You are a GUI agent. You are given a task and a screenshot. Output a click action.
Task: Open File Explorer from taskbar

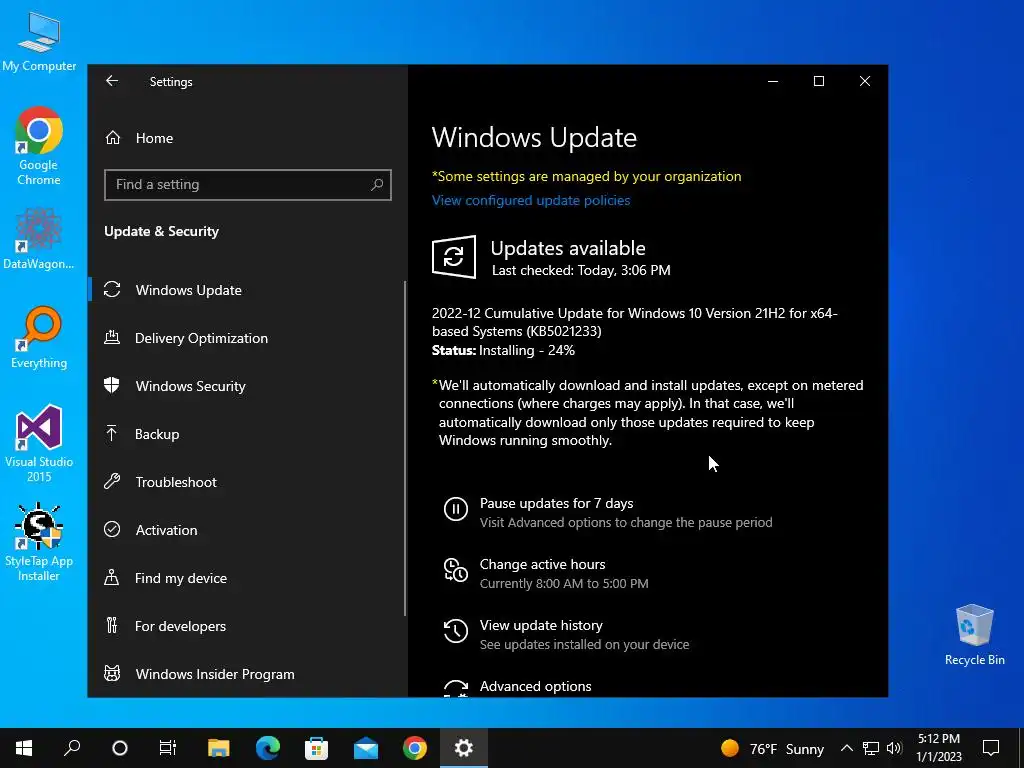[219, 748]
